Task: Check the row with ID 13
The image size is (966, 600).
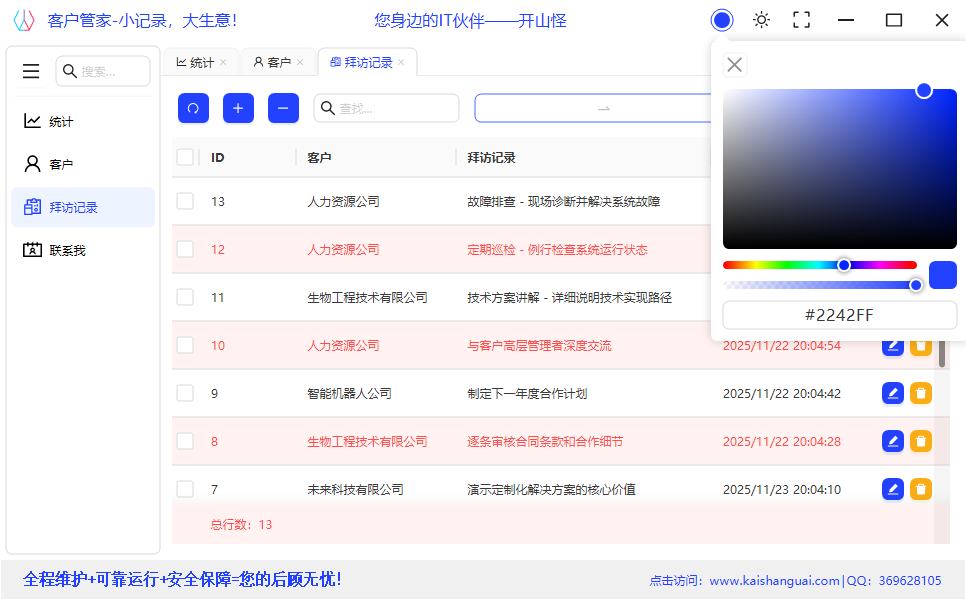Action: (x=185, y=201)
